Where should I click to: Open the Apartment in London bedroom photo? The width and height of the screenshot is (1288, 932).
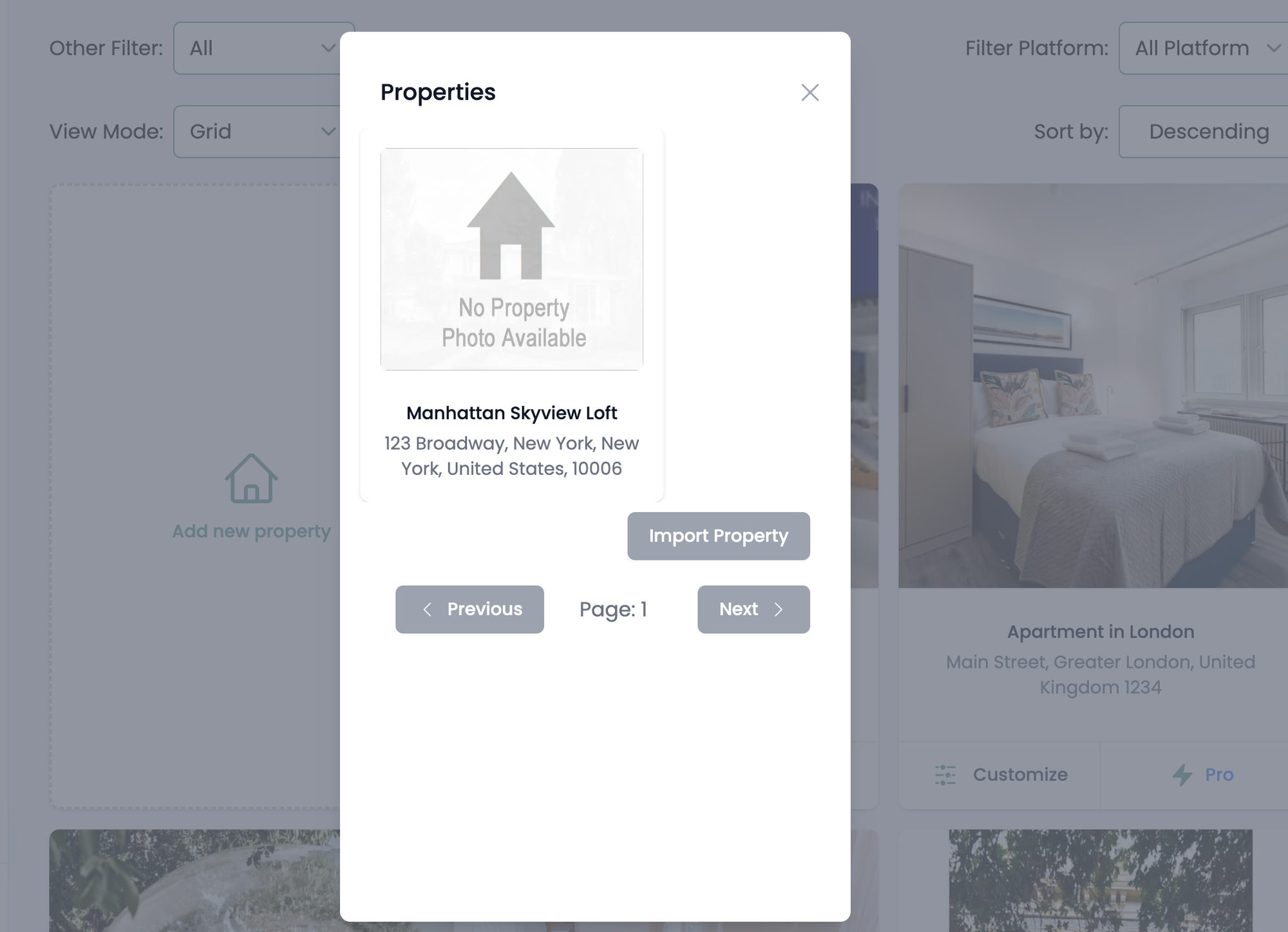pos(1093,386)
